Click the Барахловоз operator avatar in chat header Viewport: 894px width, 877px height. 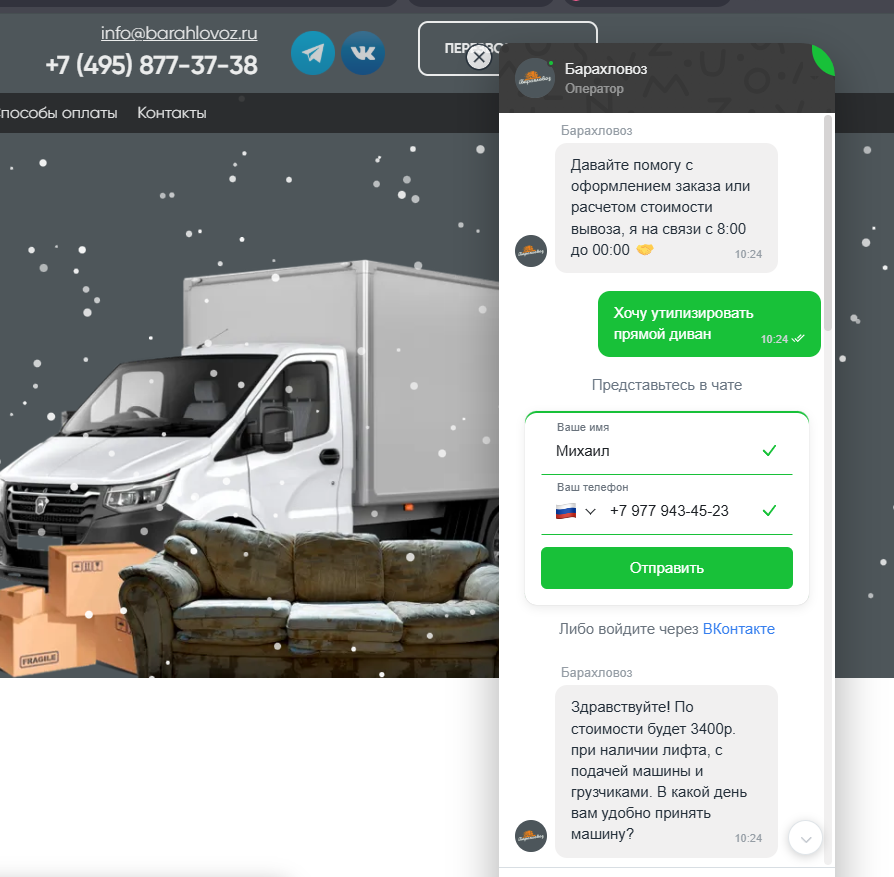534,78
